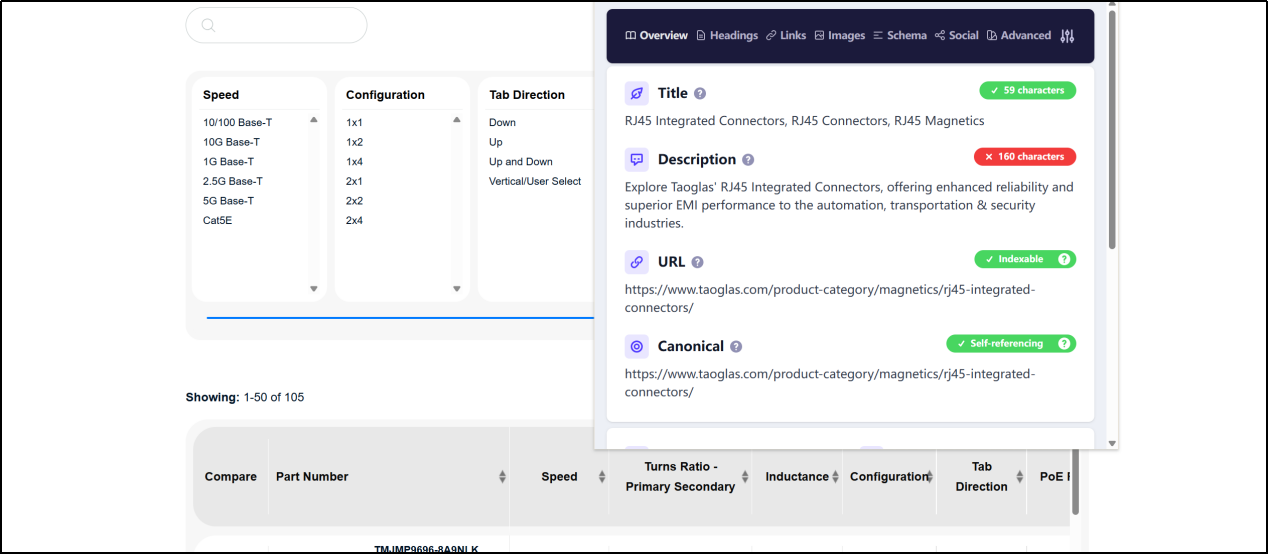Select Up tab direction filter
Screen dimensions: 1269x555
click(x=496, y=142)
